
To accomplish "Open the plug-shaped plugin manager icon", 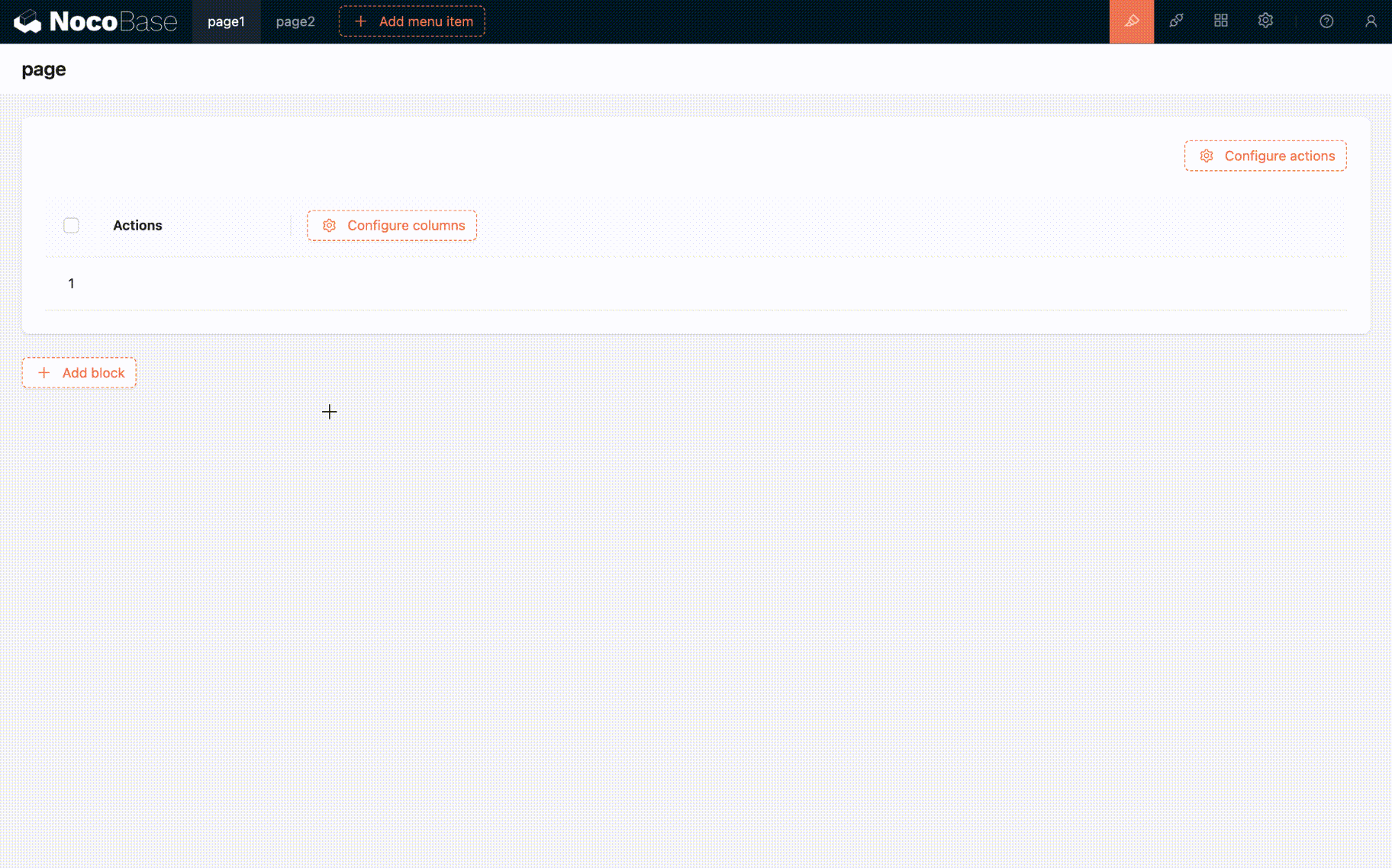I will pyautogui.click(x=1176, y=21).
